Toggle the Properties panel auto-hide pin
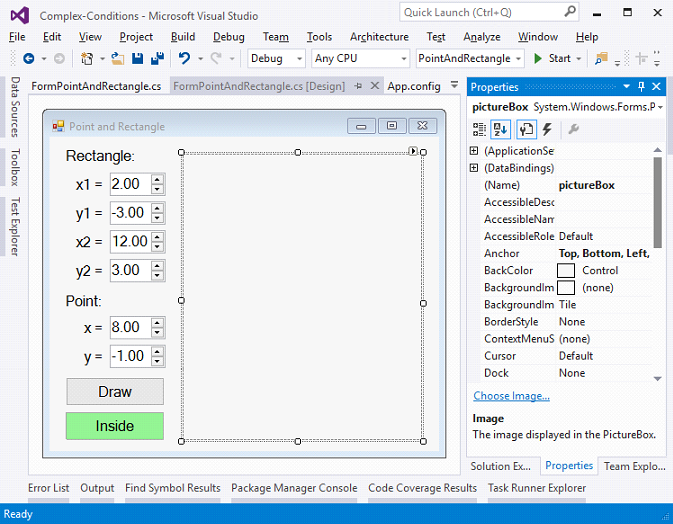 tap(641, 87)
